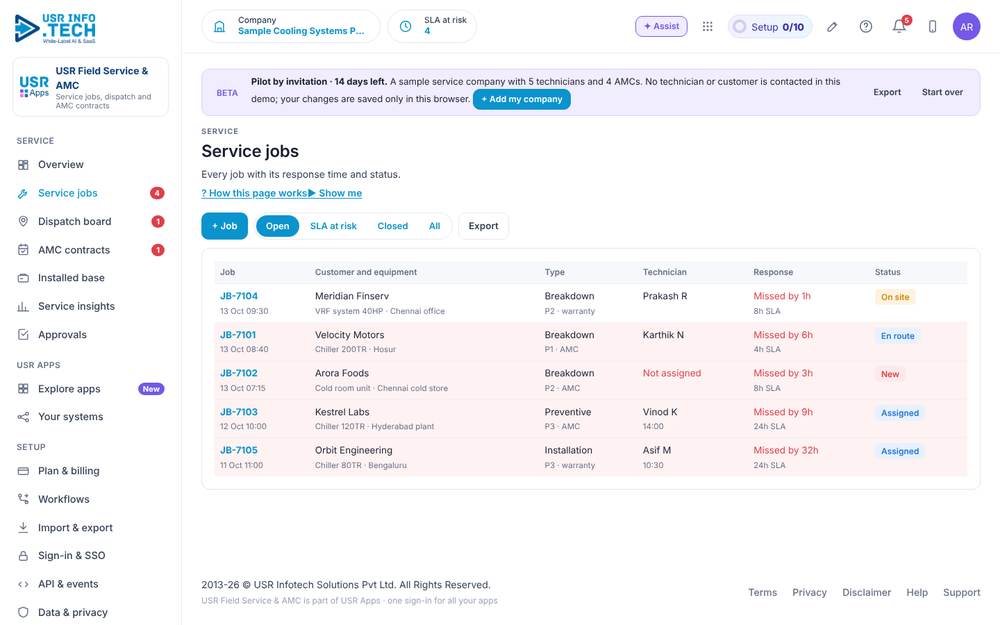Select the Closed filter tab
This screenshot has width=1000, height=625.
click(x=392, y=226)
